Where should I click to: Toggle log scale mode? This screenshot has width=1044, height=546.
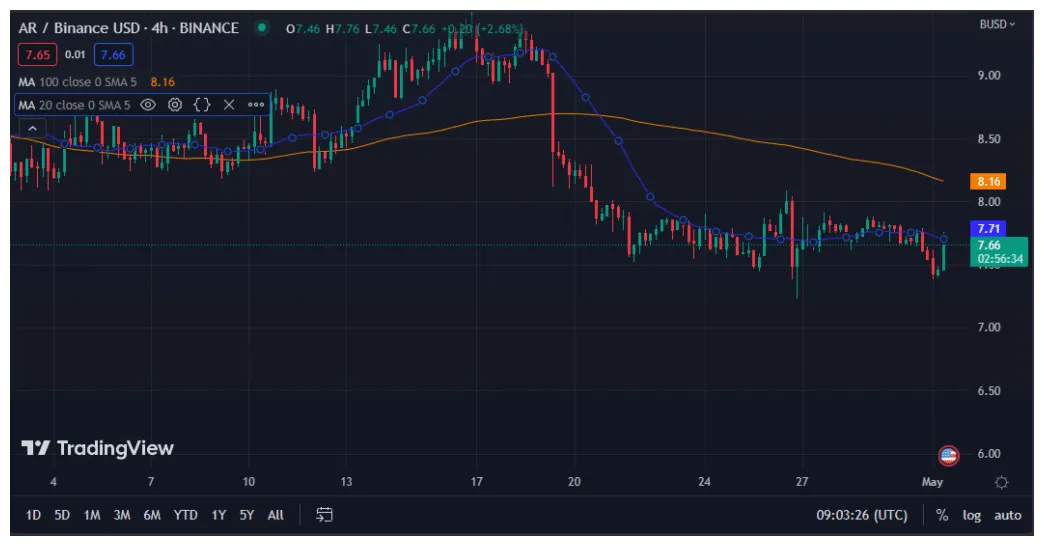click(971, 515)
